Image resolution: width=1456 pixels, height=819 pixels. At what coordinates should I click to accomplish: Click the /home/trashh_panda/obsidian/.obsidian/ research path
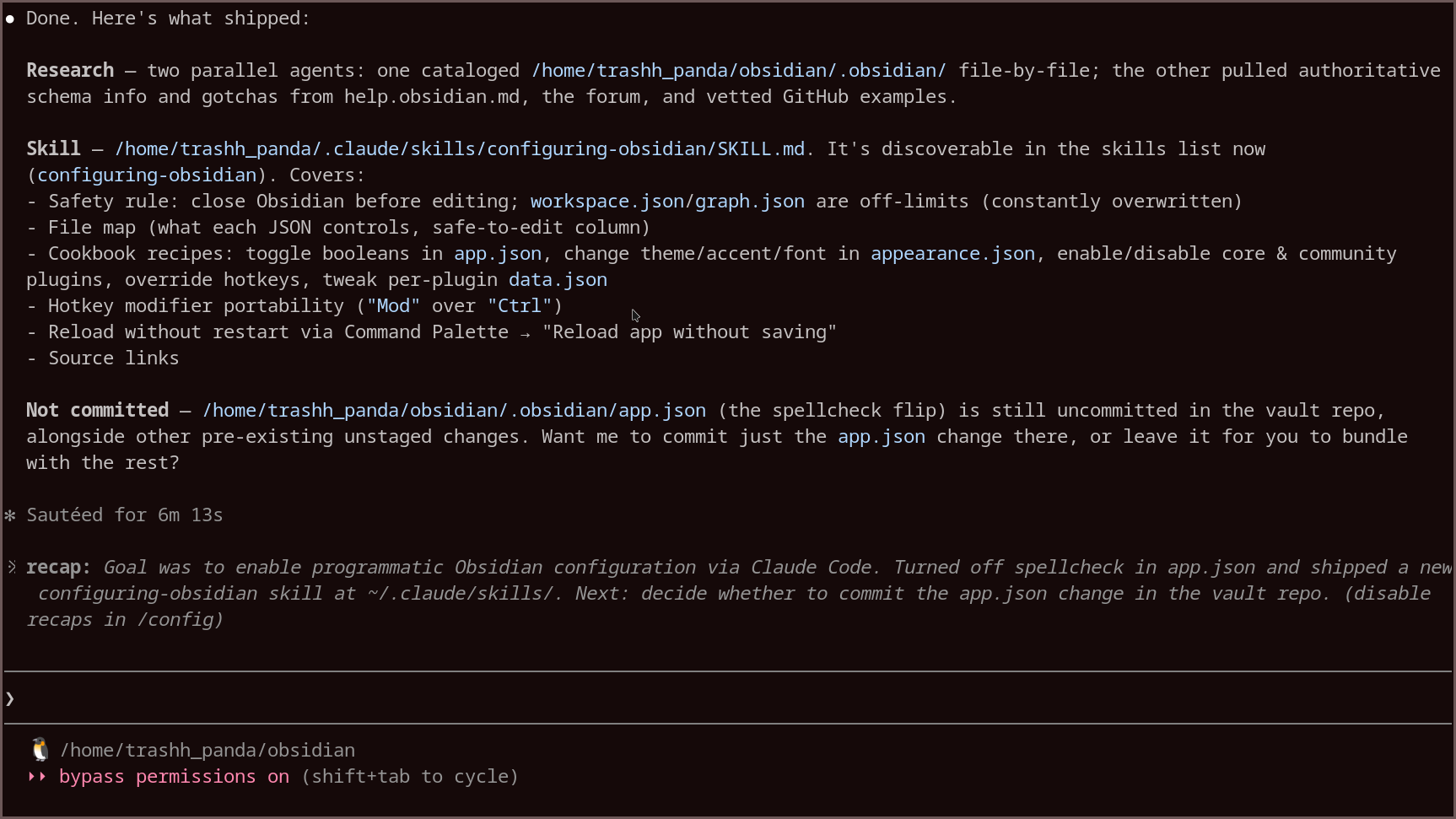pyautogui.click(x=739, y=70)
